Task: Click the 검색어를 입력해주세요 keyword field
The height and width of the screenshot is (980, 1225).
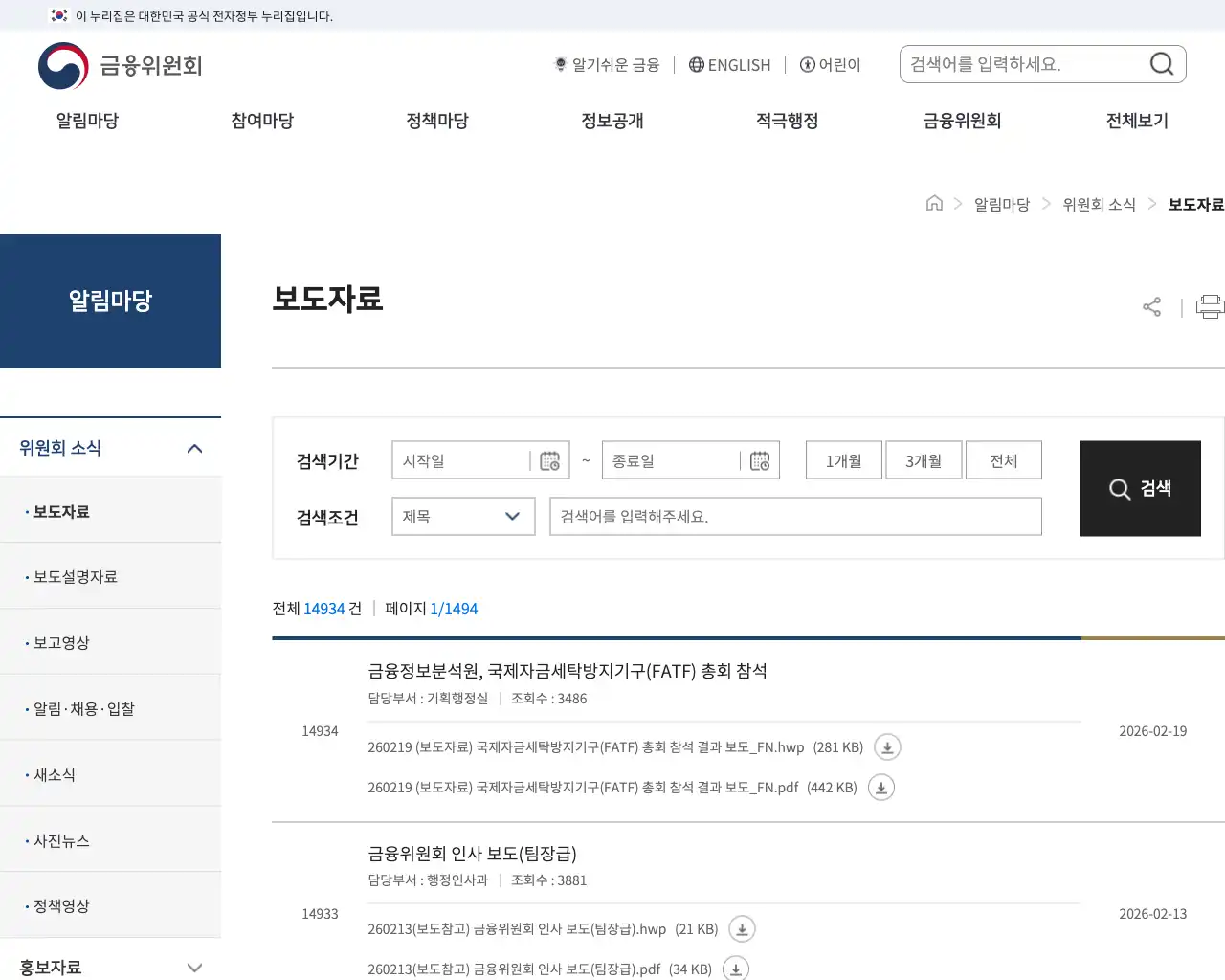Action: click(795, 517)
